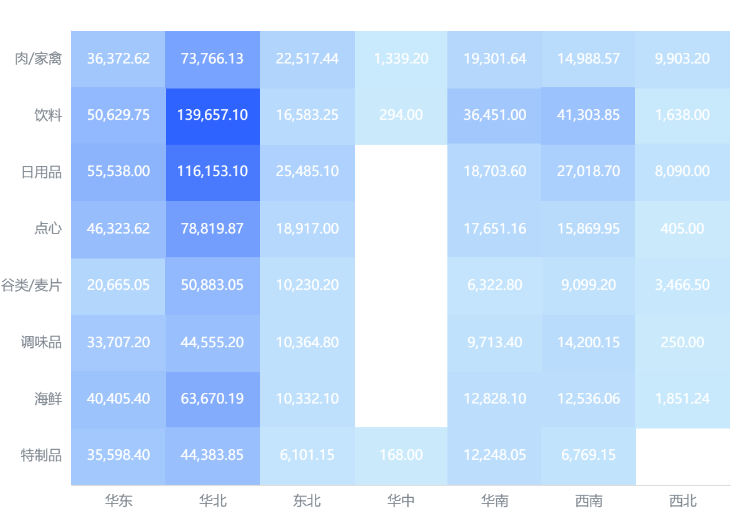
Task: Click the 78,819.87 cell in 点心 row
Action: tap(213, 229)
